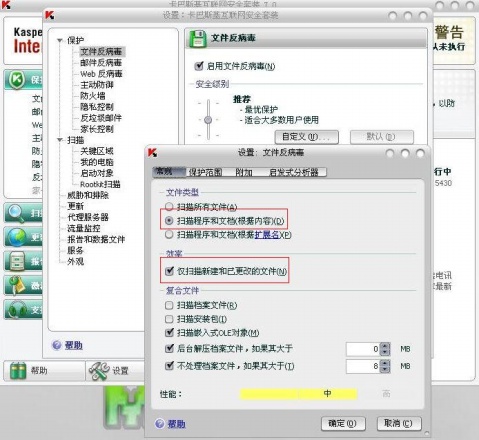The height and width of the screenshot is (440, 479).
Task: Toggle 启用文件反病毒 checkbox
Action: pos(199,66)
